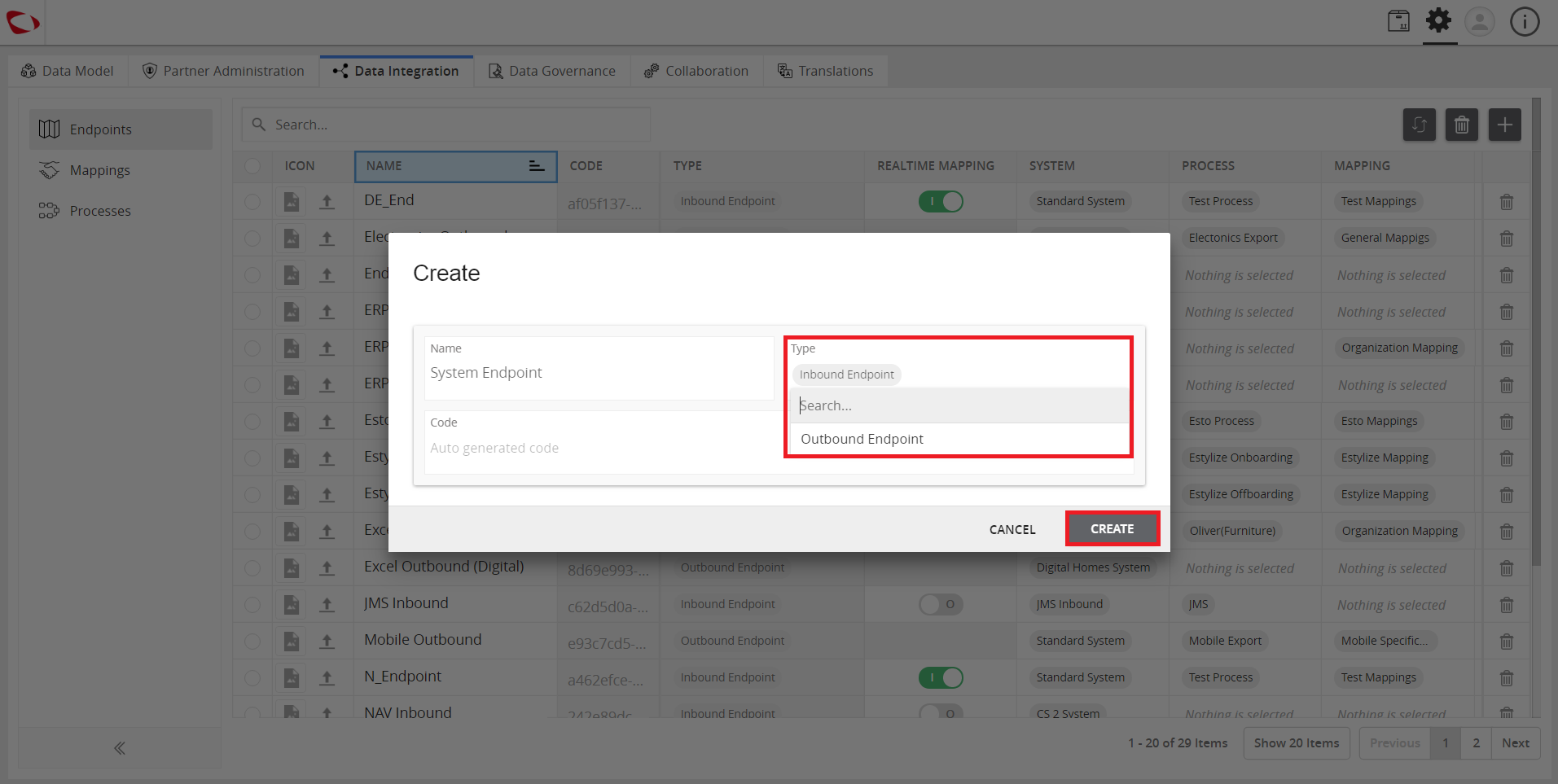The height and width of the screenshot is (784, 1558).
Task: Delete N_Endpoint row with trash icon
Action: [1507, 678]
